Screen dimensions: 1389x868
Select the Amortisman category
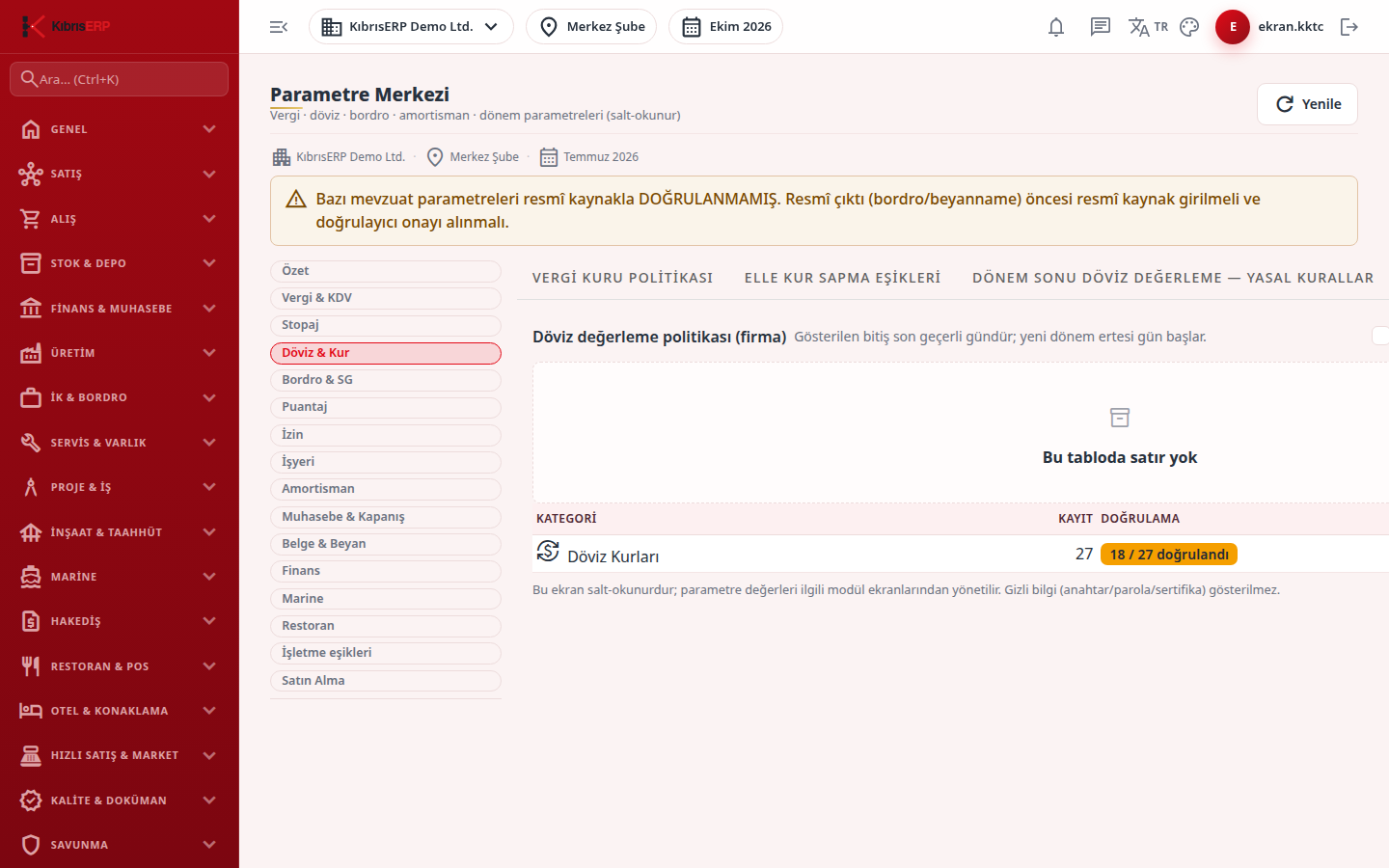(x=386, y=489)
